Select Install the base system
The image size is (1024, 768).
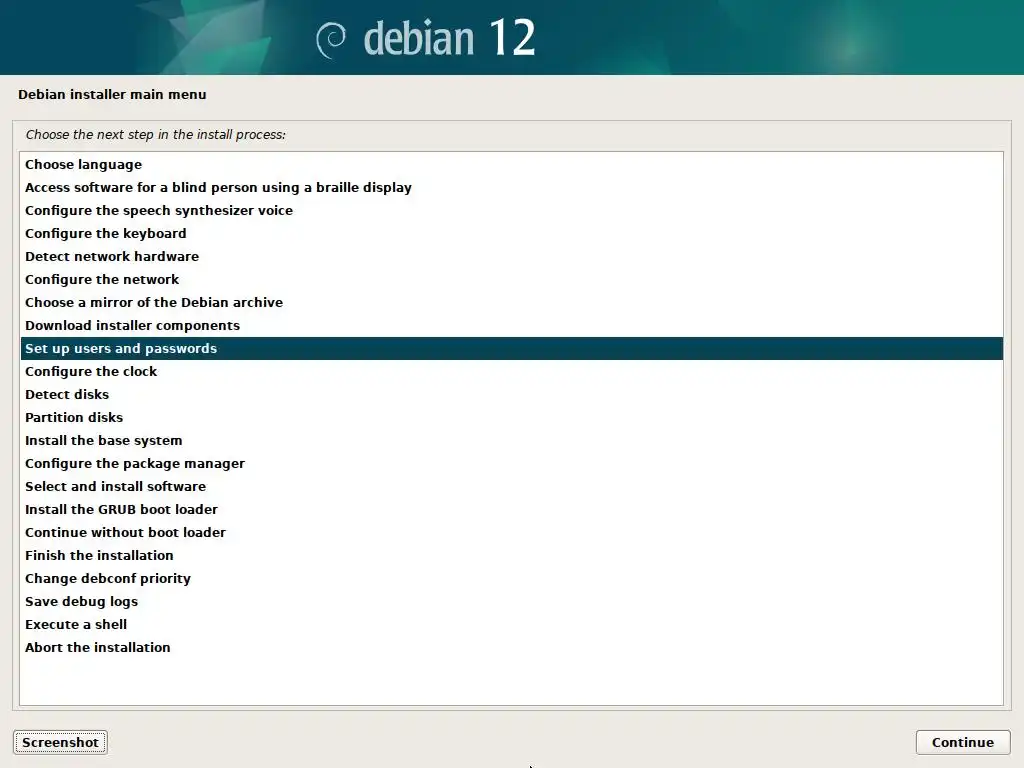point(511,440)
